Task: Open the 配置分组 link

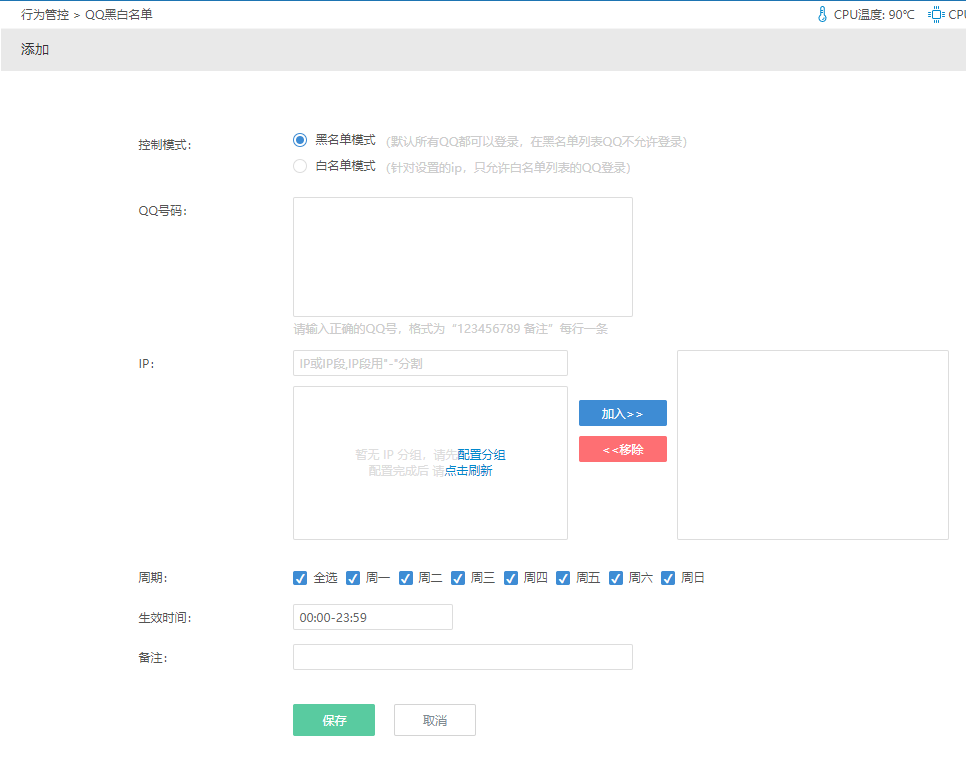Action: [481, 455]
